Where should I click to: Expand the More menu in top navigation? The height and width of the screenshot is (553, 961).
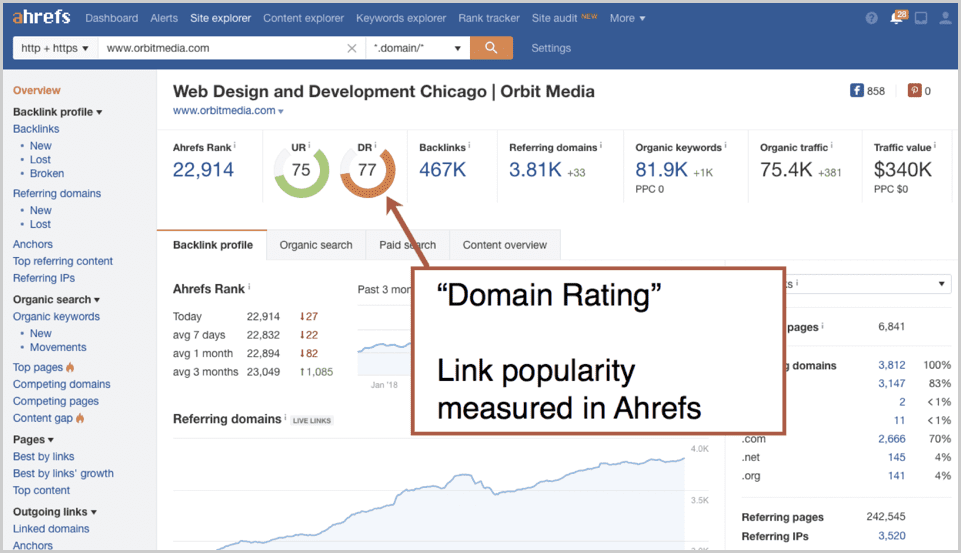click(x=628, y=18)
